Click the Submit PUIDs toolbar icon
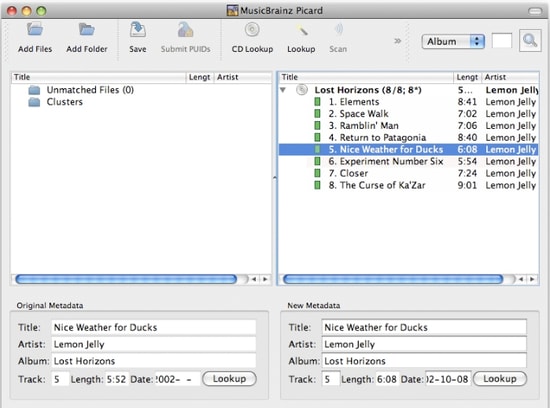 (185, 29)
